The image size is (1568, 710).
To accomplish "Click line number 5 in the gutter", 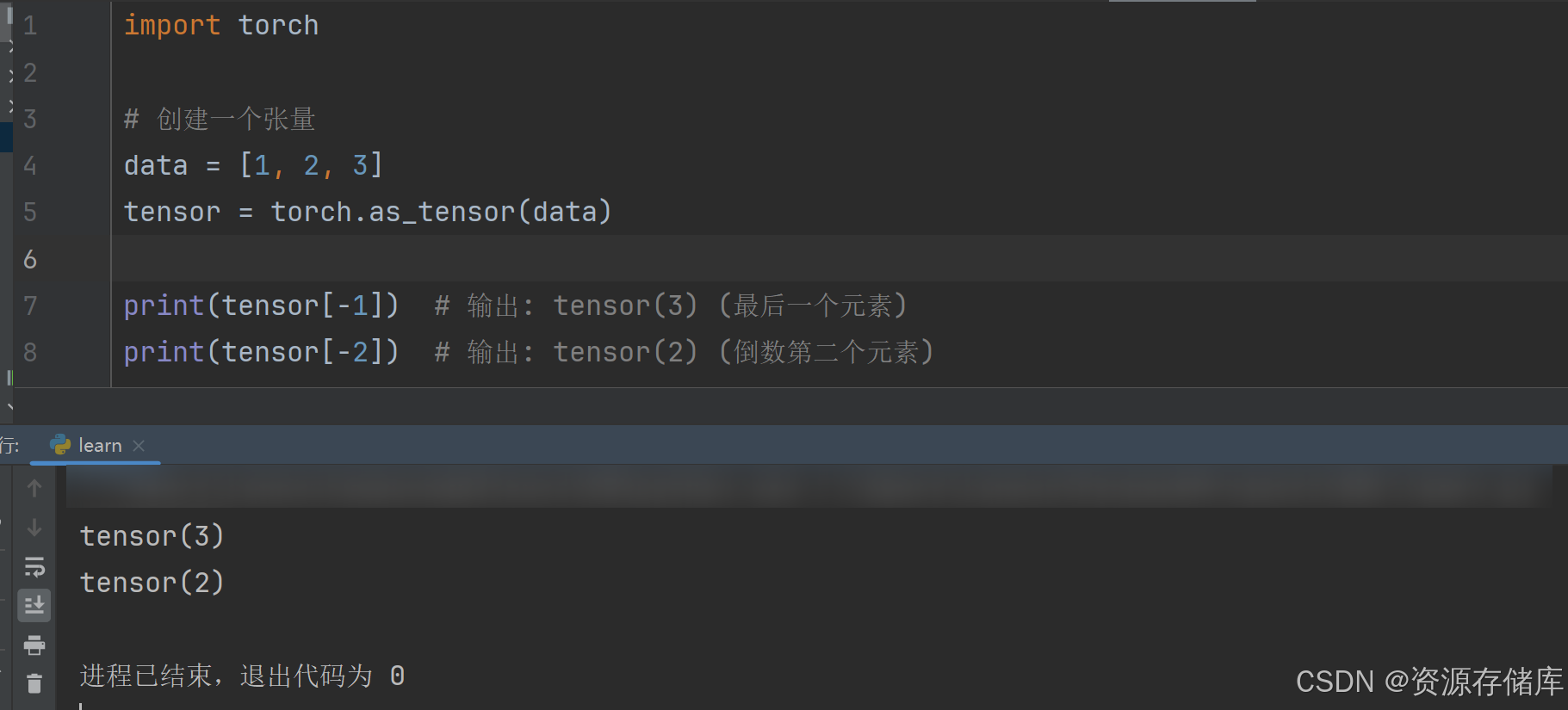I will (x=30, y=212).
